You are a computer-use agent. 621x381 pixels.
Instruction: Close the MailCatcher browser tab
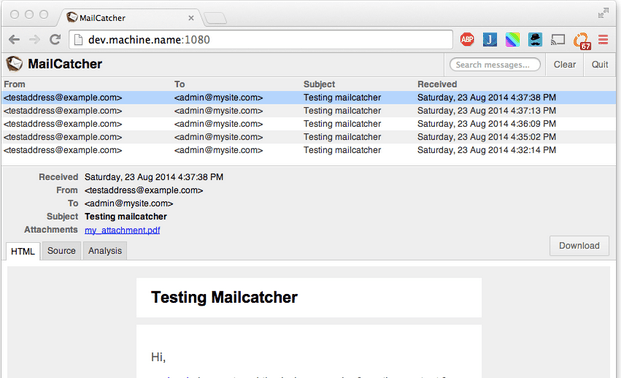tap(191, 18)
